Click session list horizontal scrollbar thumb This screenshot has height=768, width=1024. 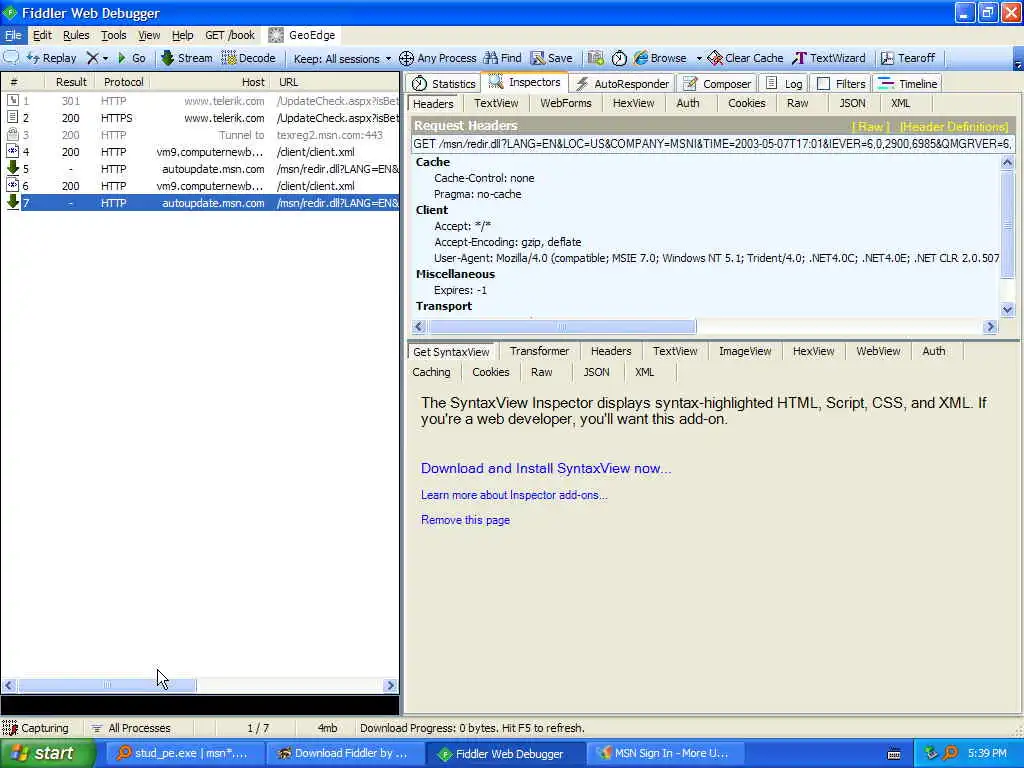pyautogui.click(x=107, y=685)
